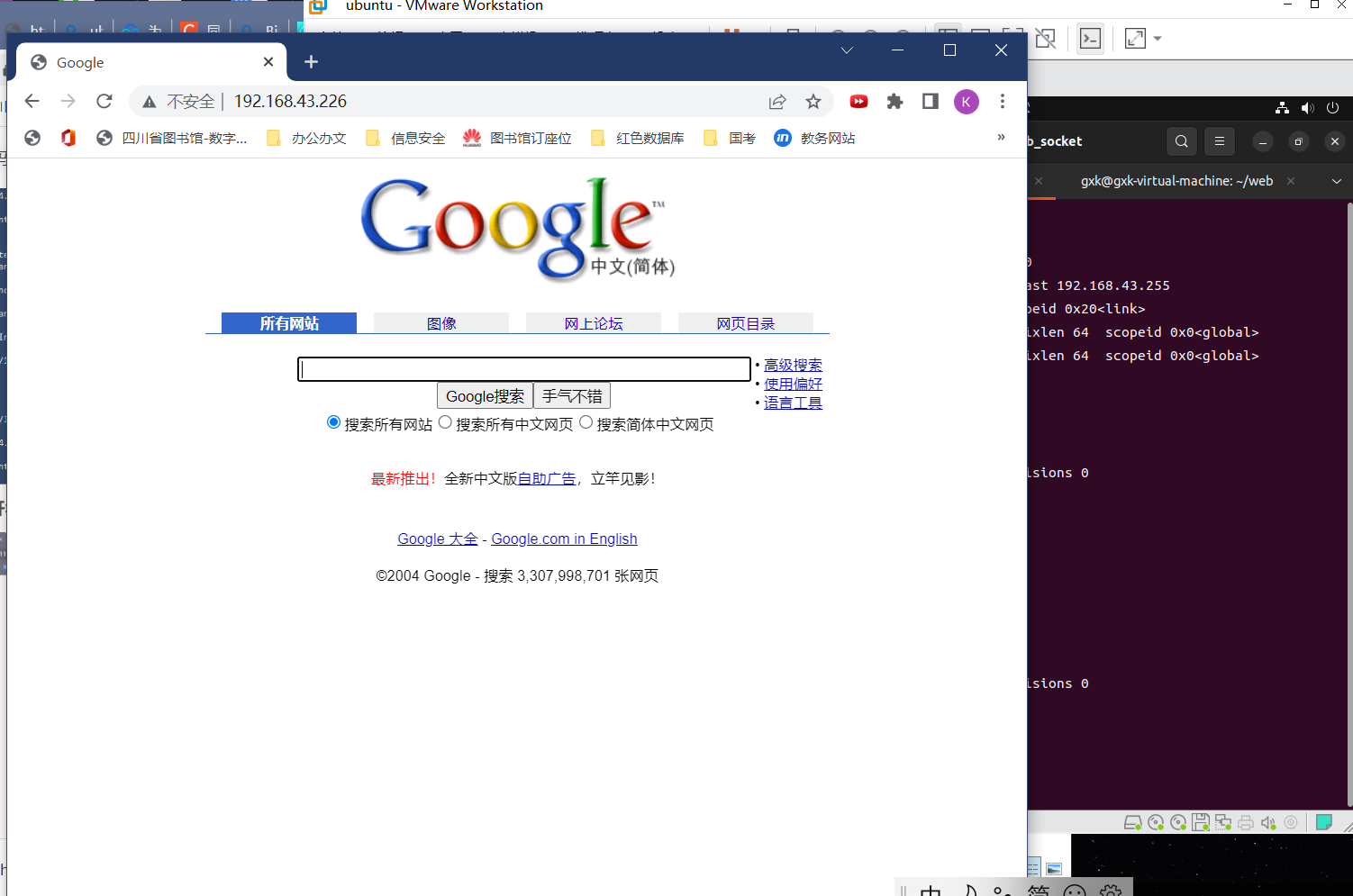
Task: Click VMware's printer status icon
Action: pyautogui.click(x=1246, y=822)
